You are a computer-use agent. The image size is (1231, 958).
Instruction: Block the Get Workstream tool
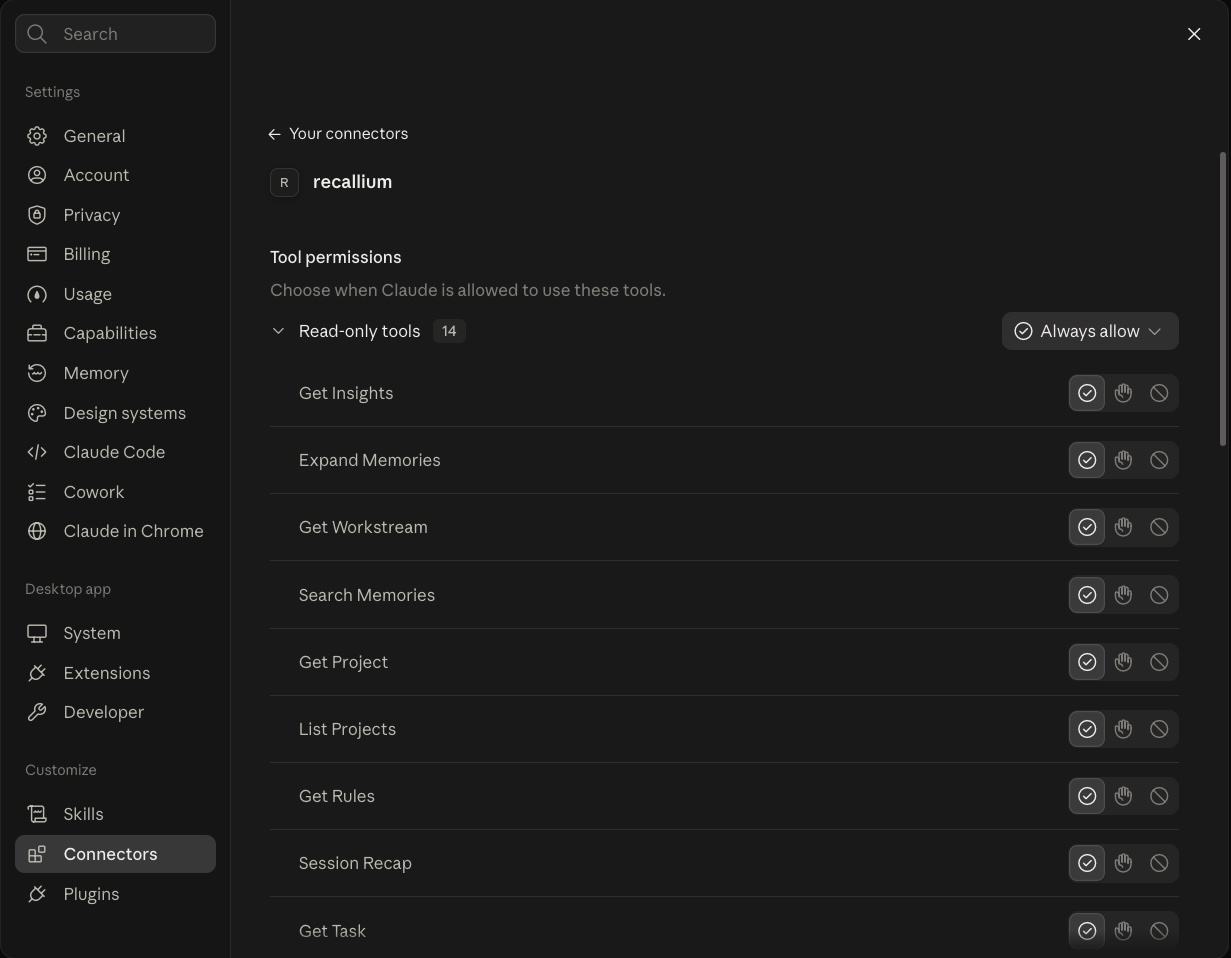(x=1159, y=527)
